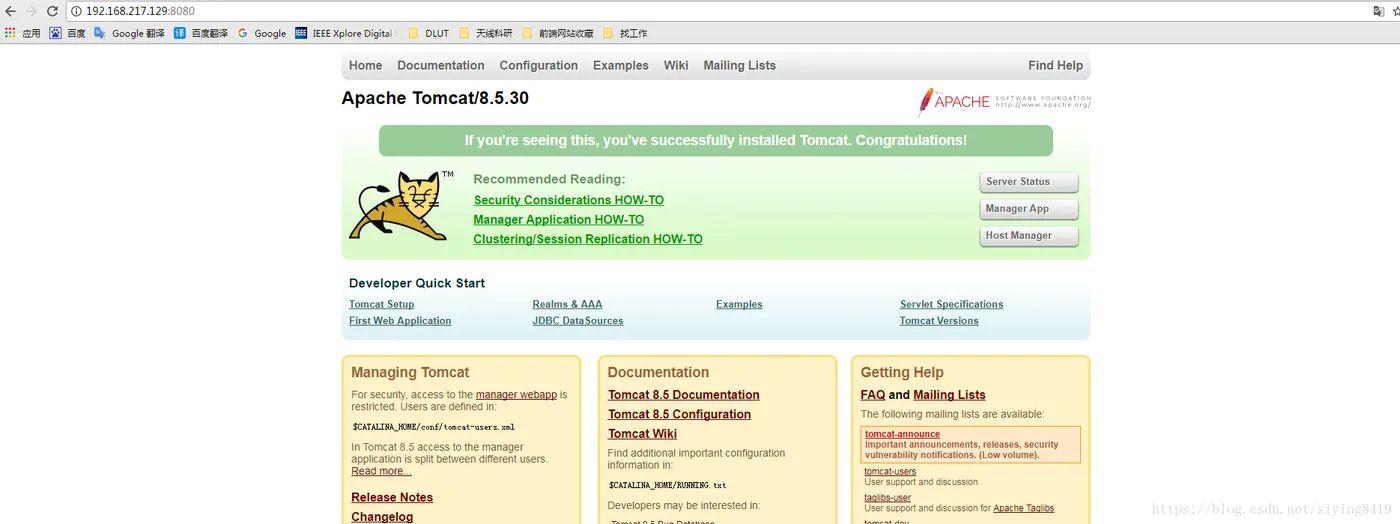
Task: Open the 天线科研 bookmark folder
Action: (x=486, y=33)
